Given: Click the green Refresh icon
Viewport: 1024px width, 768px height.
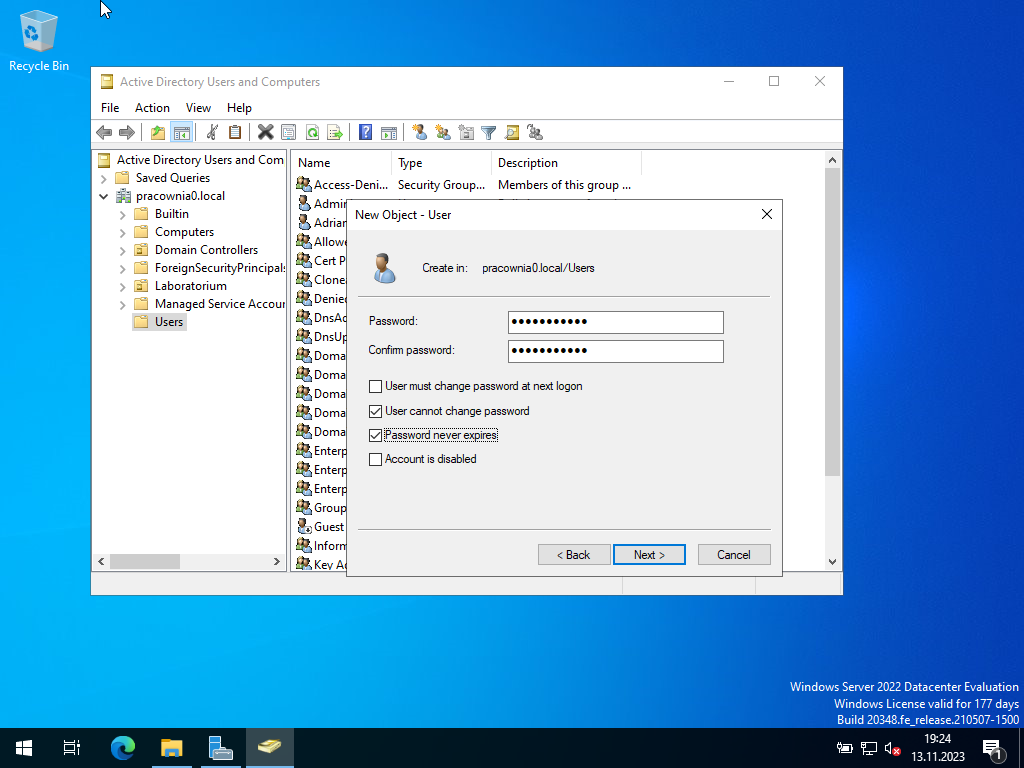Looking at the screenshot, I should pyautogui.click(x=312, y=133).
